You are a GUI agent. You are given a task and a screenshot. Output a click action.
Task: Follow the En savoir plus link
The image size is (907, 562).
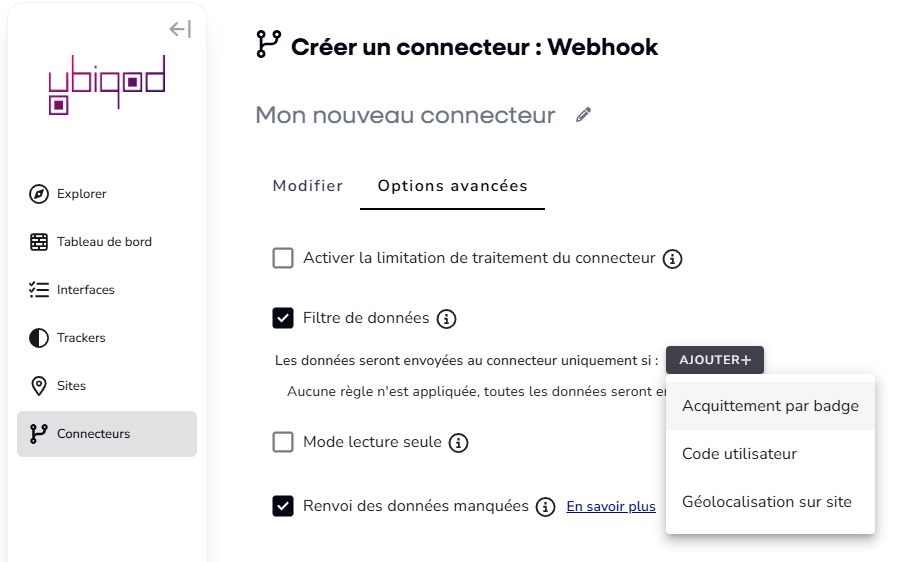611,506
